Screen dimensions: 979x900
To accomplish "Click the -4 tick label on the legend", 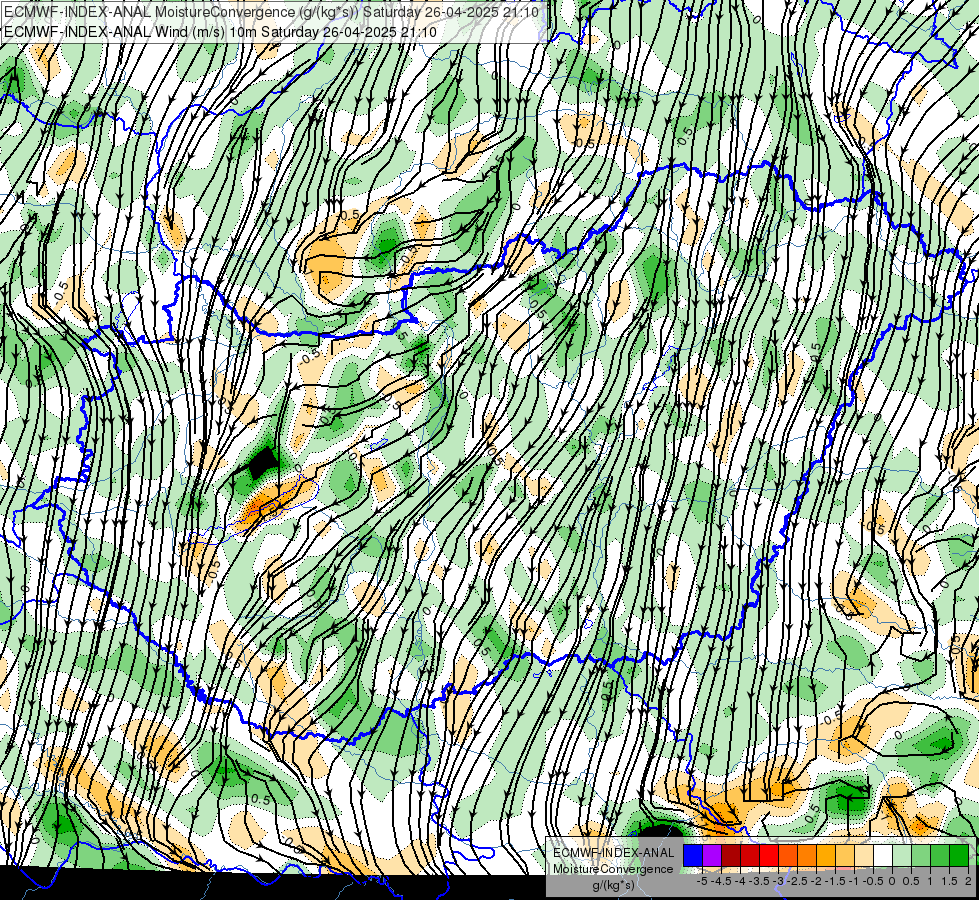I will (740, 881).
